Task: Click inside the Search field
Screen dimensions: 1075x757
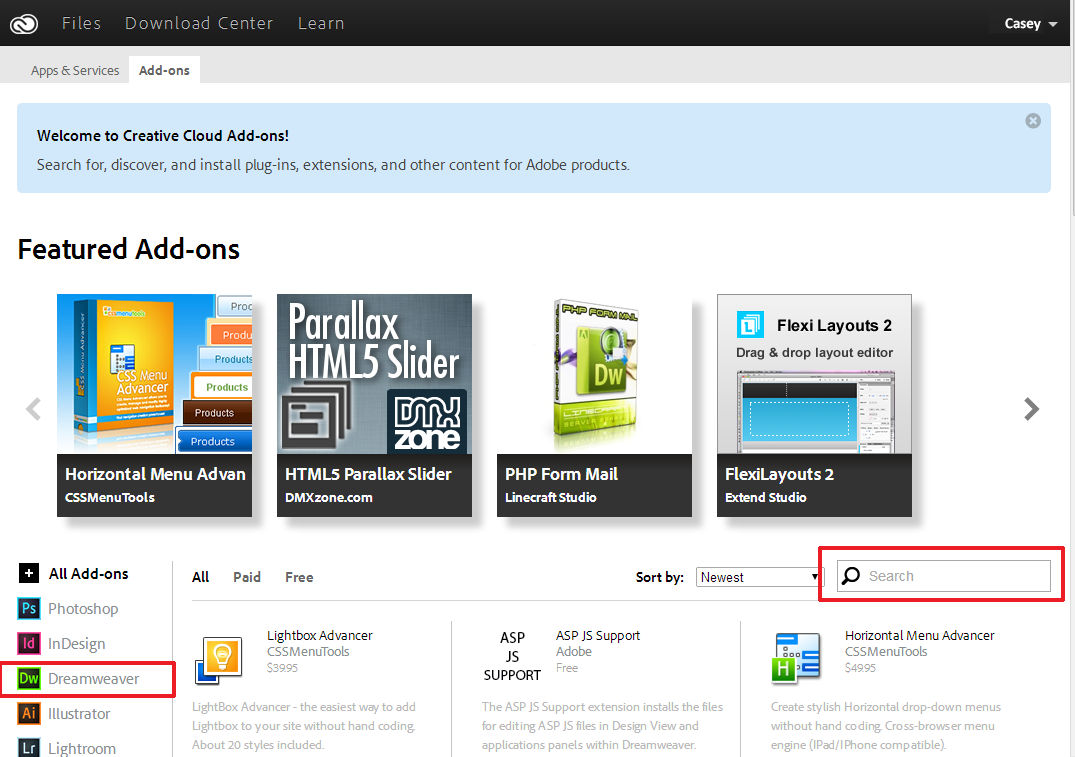Action: [x=940, y=575]
